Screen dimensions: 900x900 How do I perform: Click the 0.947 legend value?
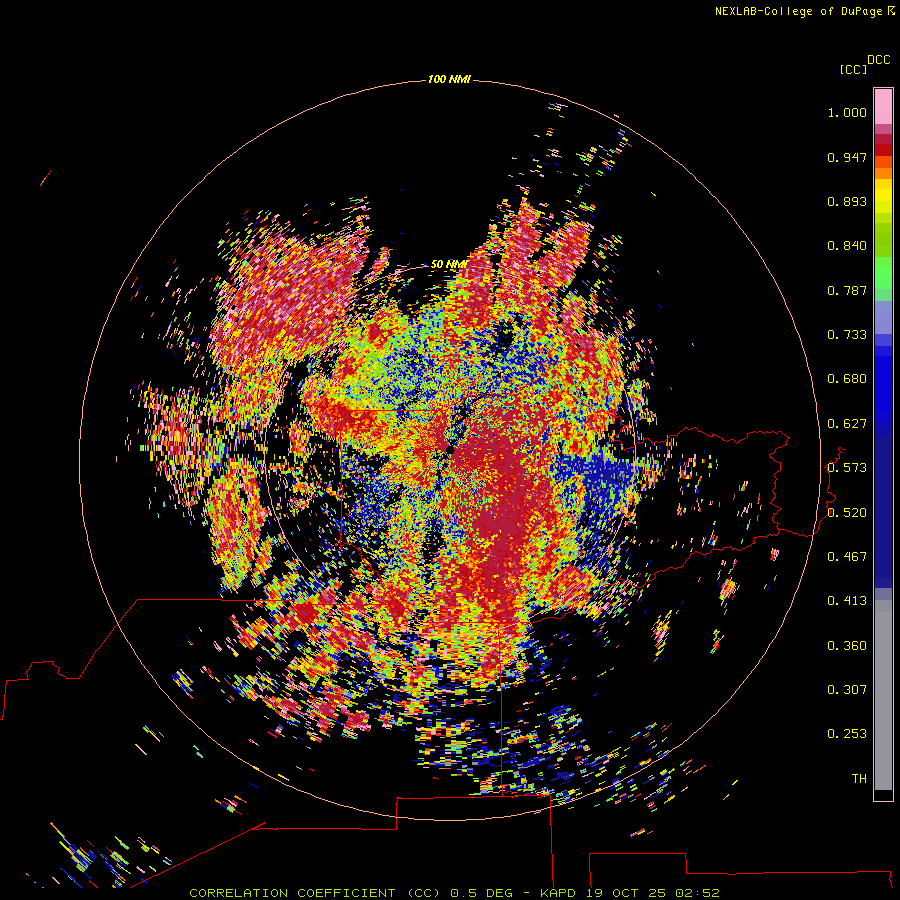tap(847, 157)
